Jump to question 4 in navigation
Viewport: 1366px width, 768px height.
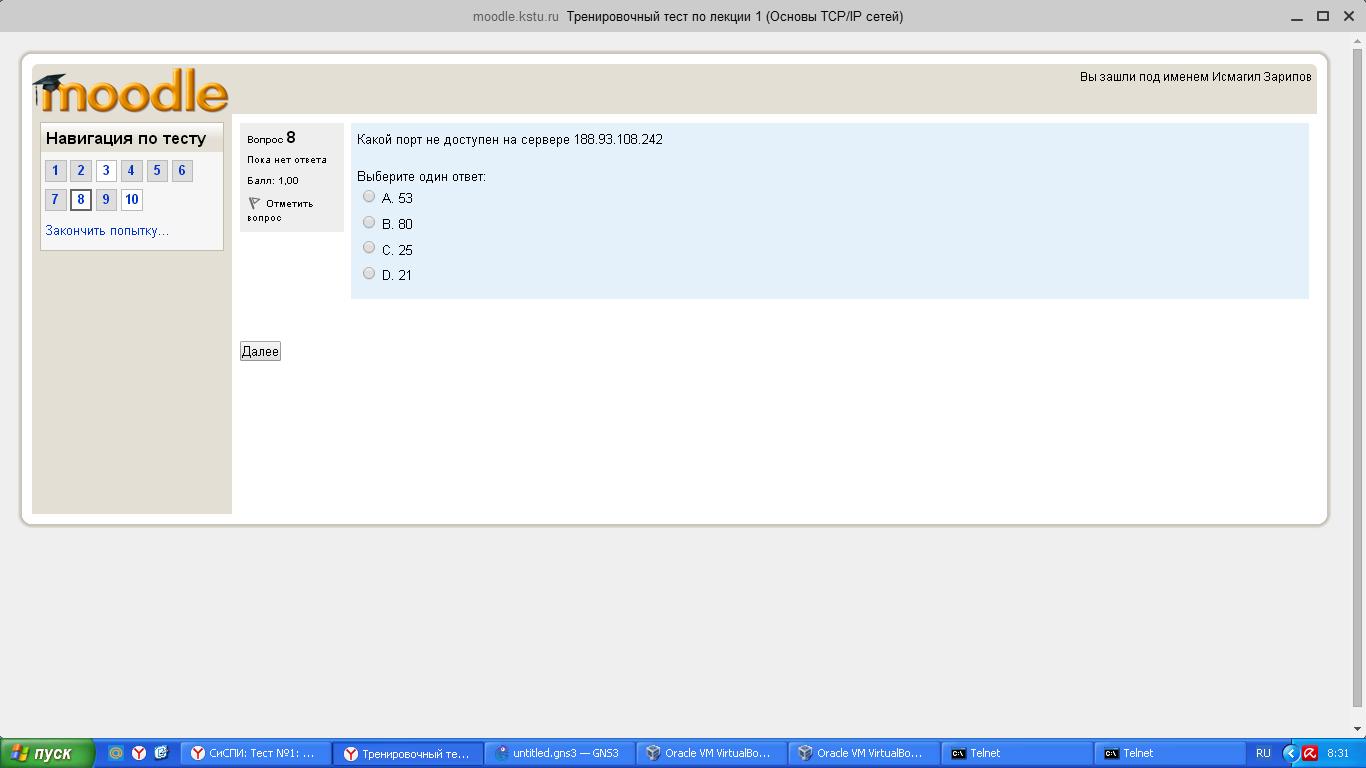tap(131, 171)
